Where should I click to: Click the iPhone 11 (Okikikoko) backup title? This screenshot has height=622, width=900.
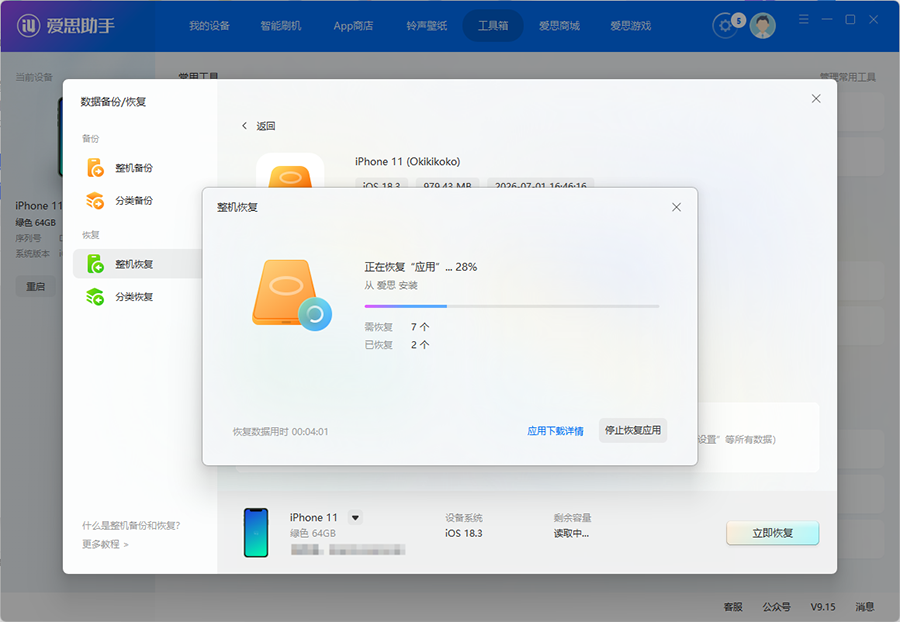408,161
